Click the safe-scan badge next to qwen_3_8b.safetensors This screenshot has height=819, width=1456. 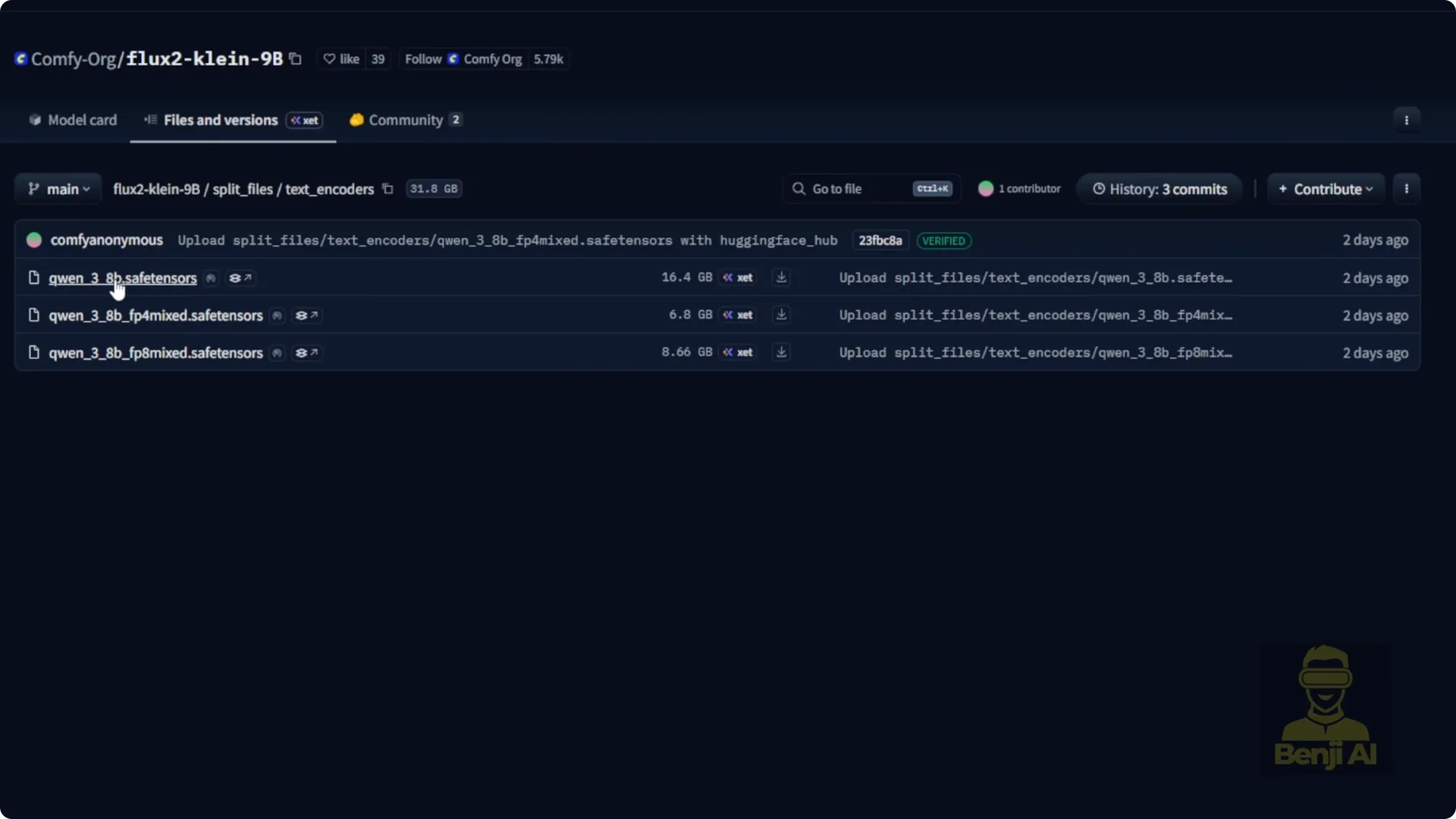tap(211, 278)
